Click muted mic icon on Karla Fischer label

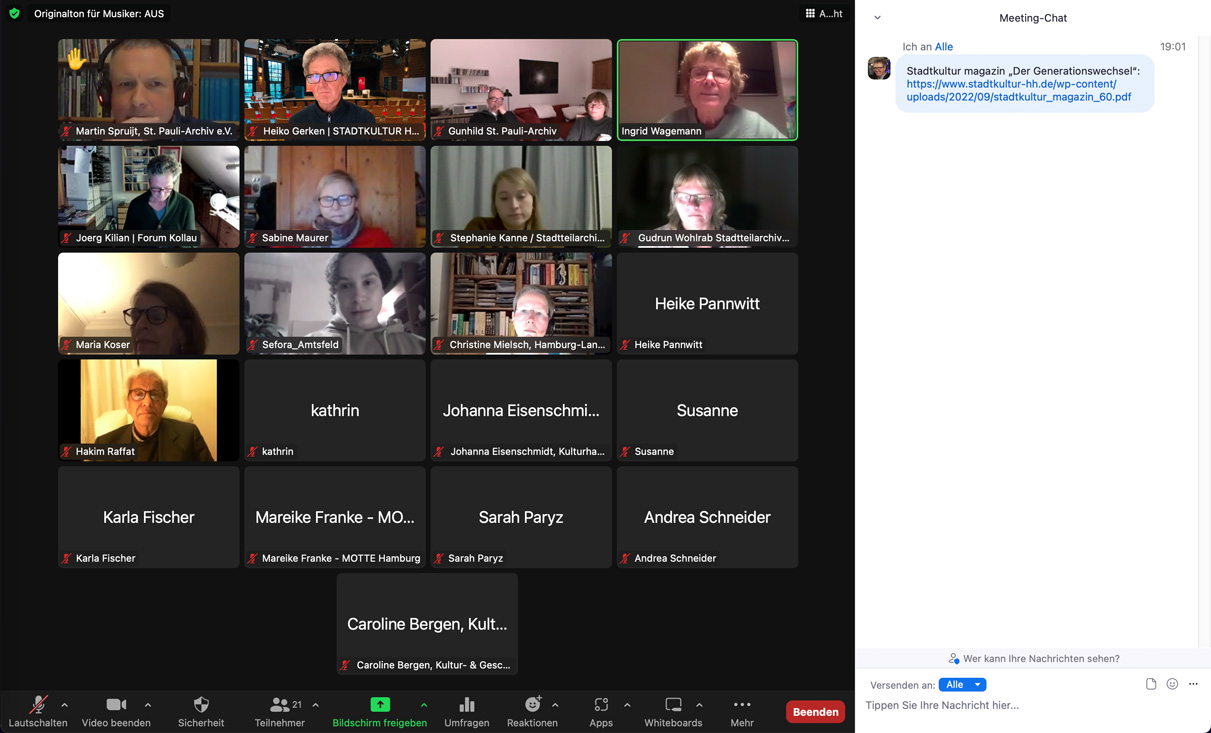(x=67, y=559)
